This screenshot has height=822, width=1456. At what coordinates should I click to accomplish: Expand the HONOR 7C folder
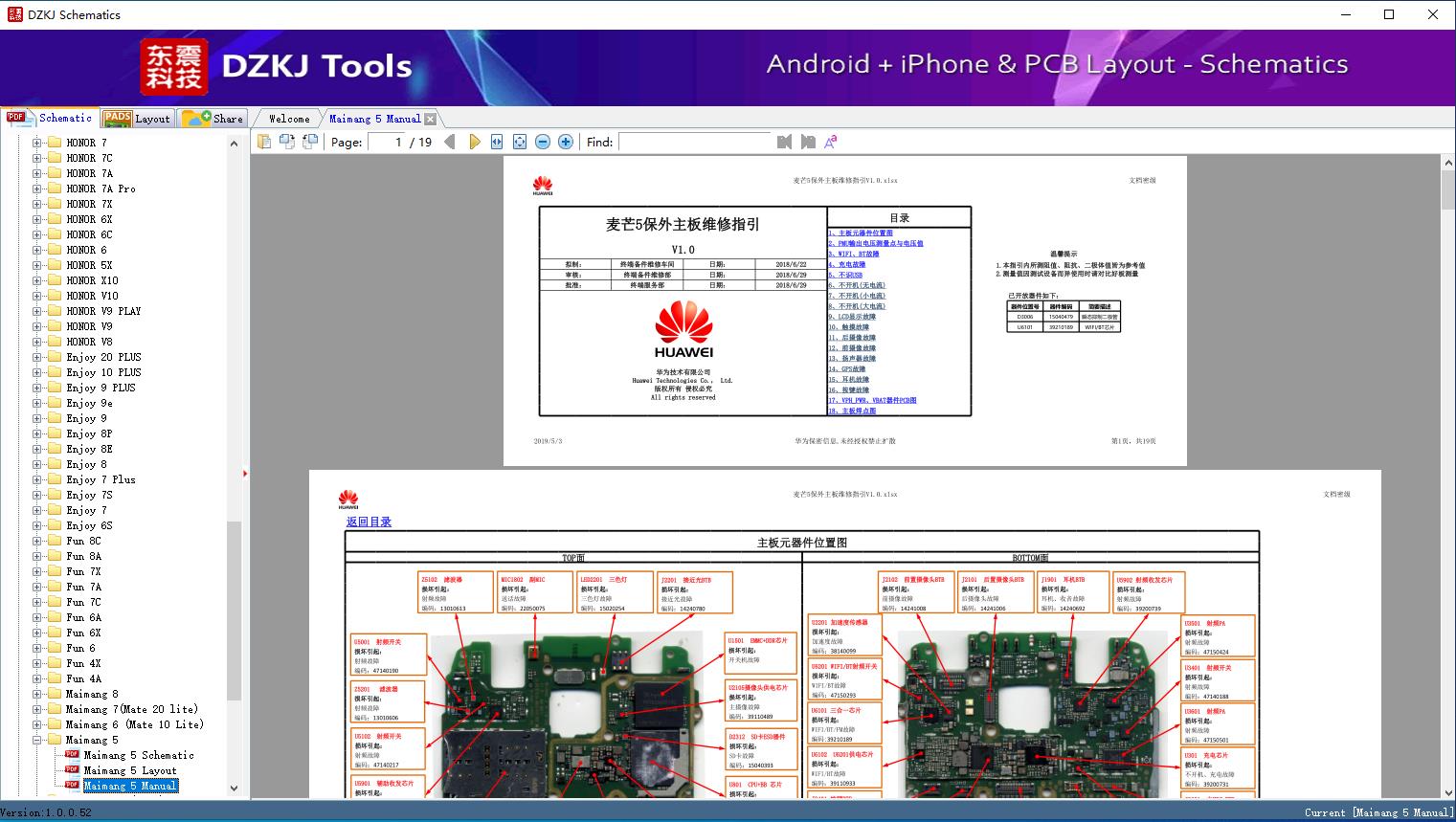coord(36,158)
